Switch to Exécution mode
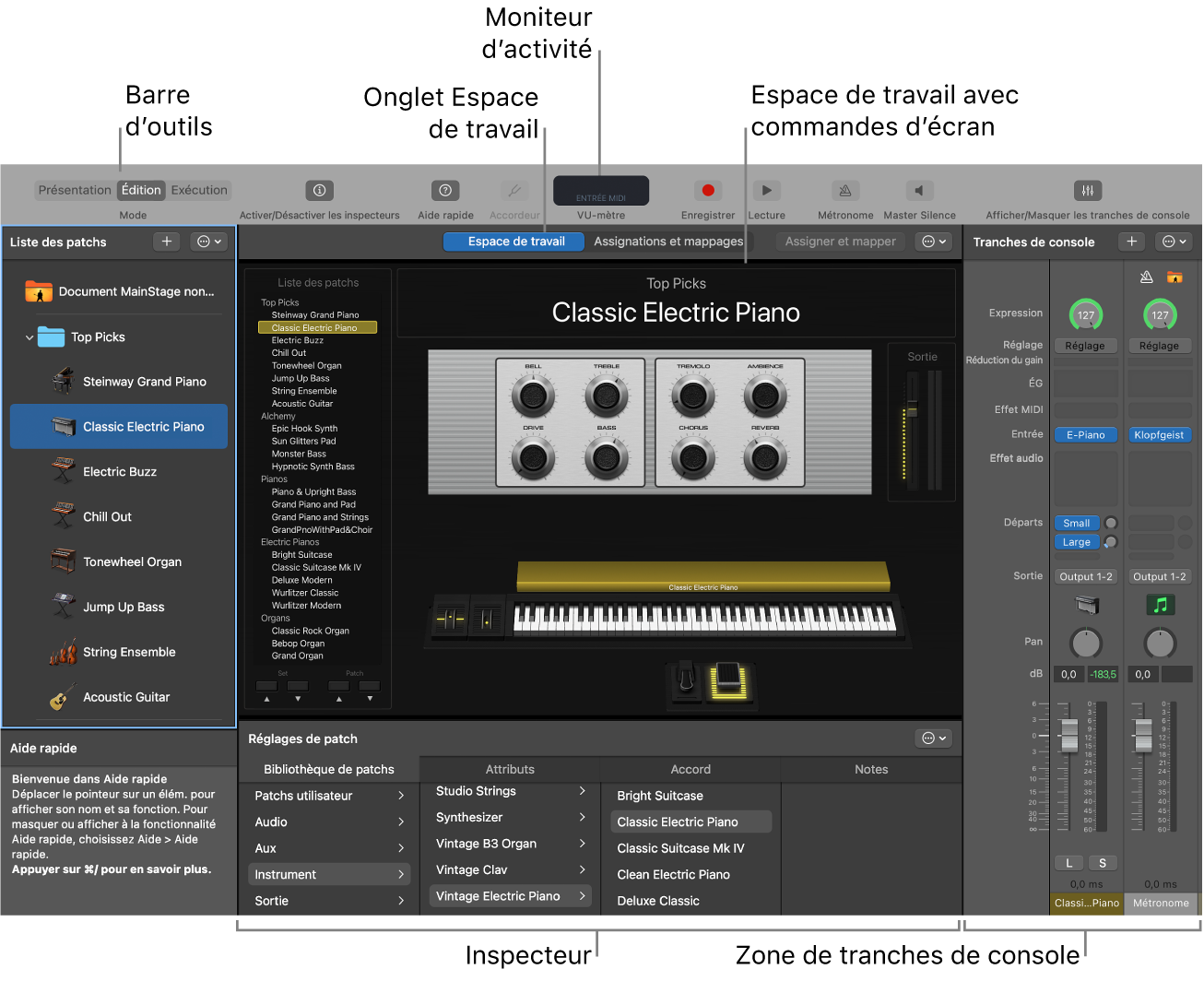 pos(198,190)
